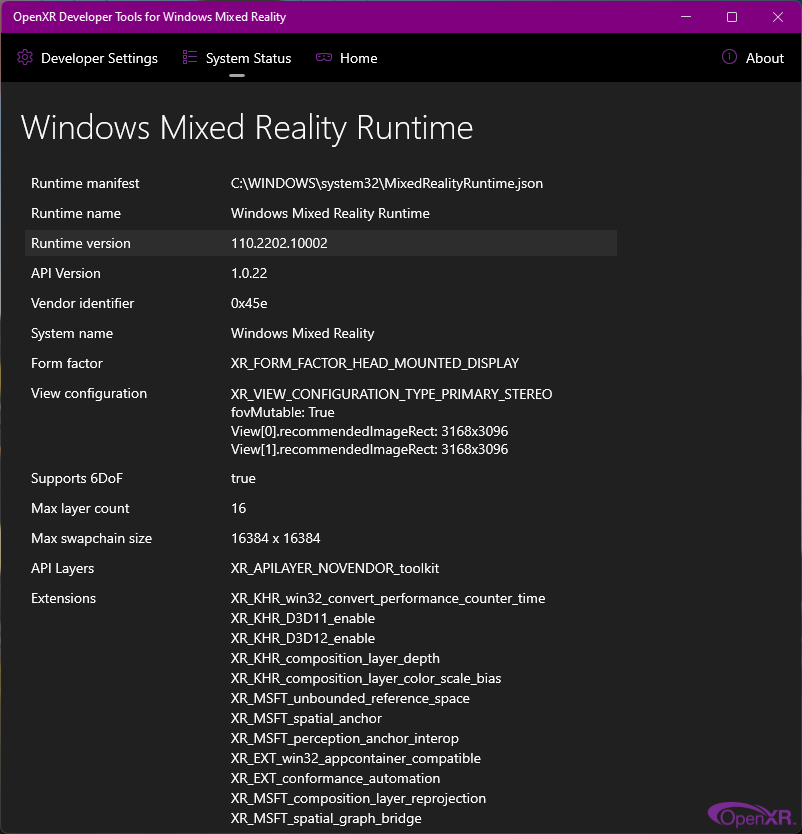
Task: Select XR_VIEW_CONFIGURATION_TYPE_PRIMARY_STEREO text
Action: tap(391, 395)
